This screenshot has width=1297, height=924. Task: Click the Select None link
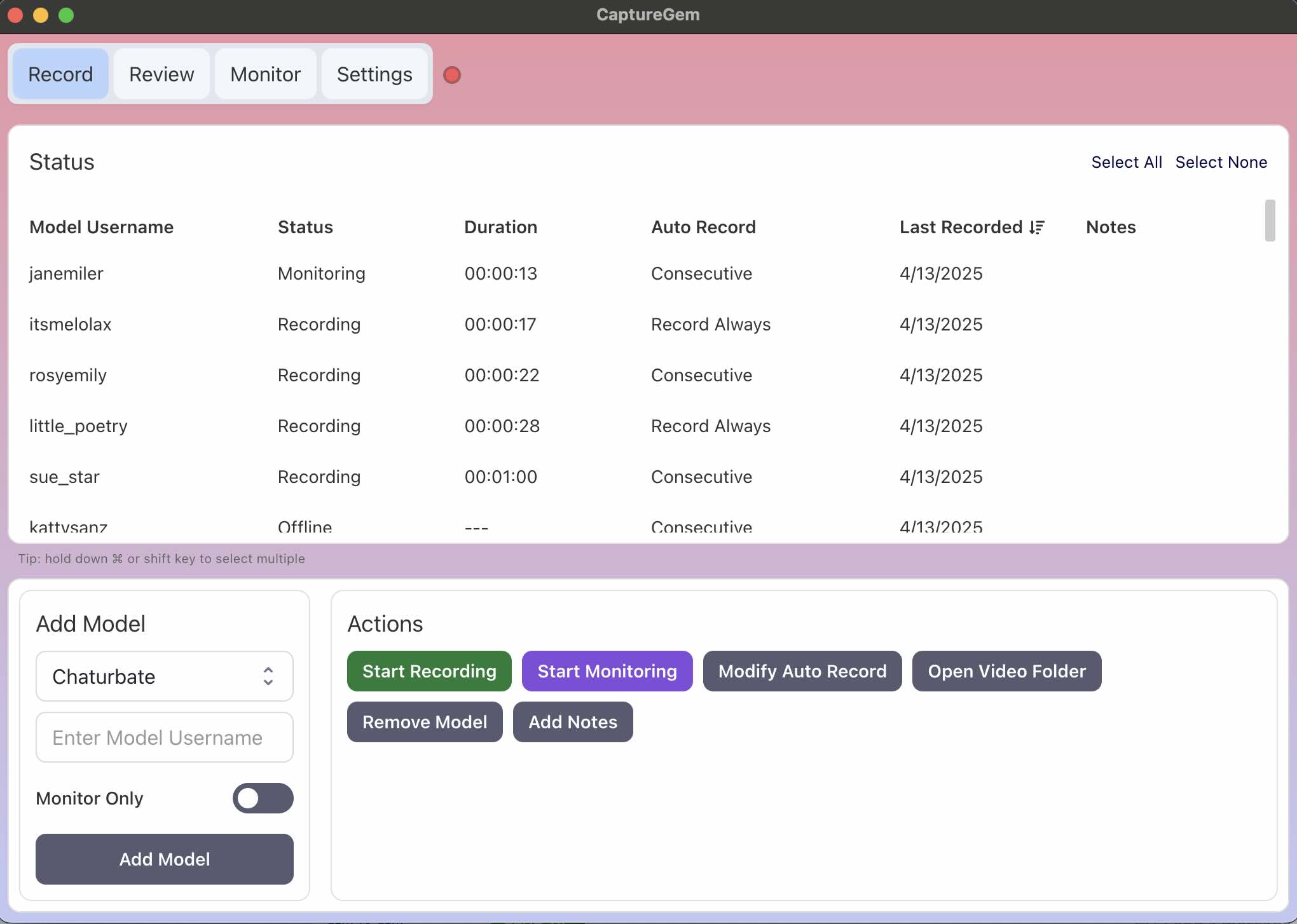1221,162
